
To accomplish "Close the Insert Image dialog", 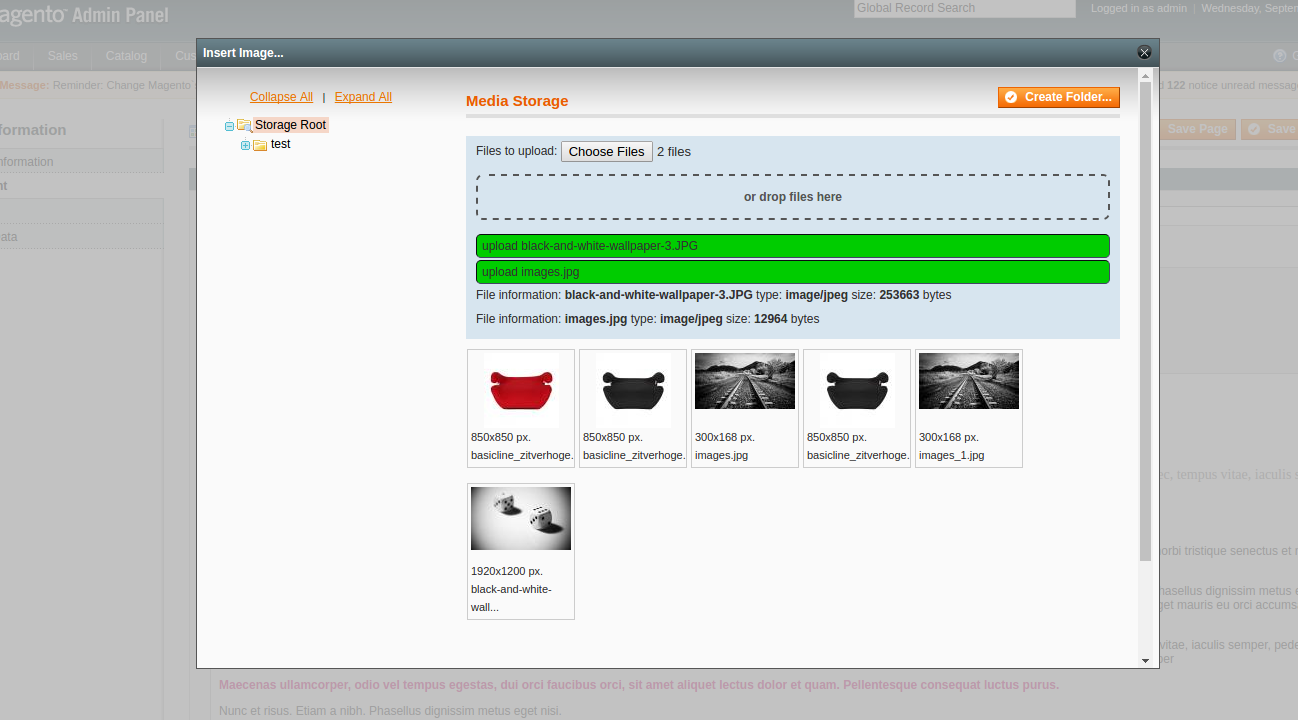I will [1144, 52].
